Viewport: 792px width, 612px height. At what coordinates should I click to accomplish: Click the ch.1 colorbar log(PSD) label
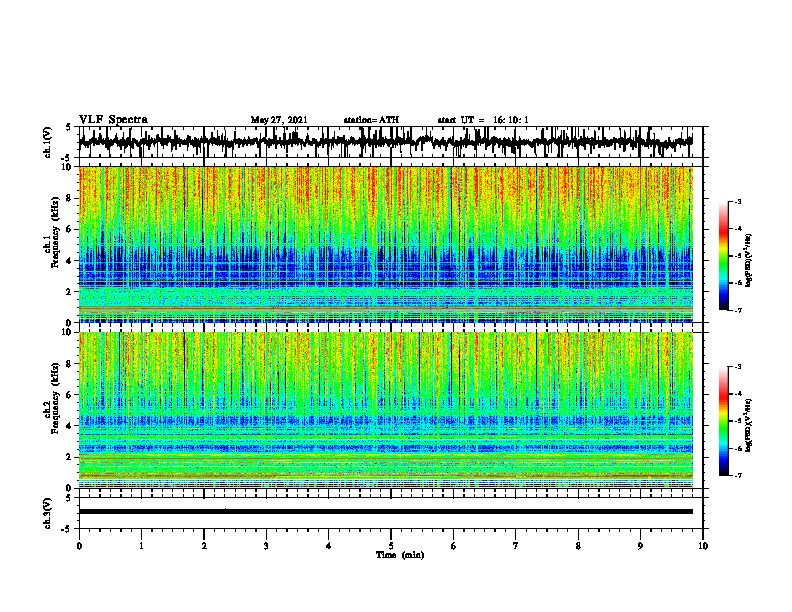click(748, 260)
